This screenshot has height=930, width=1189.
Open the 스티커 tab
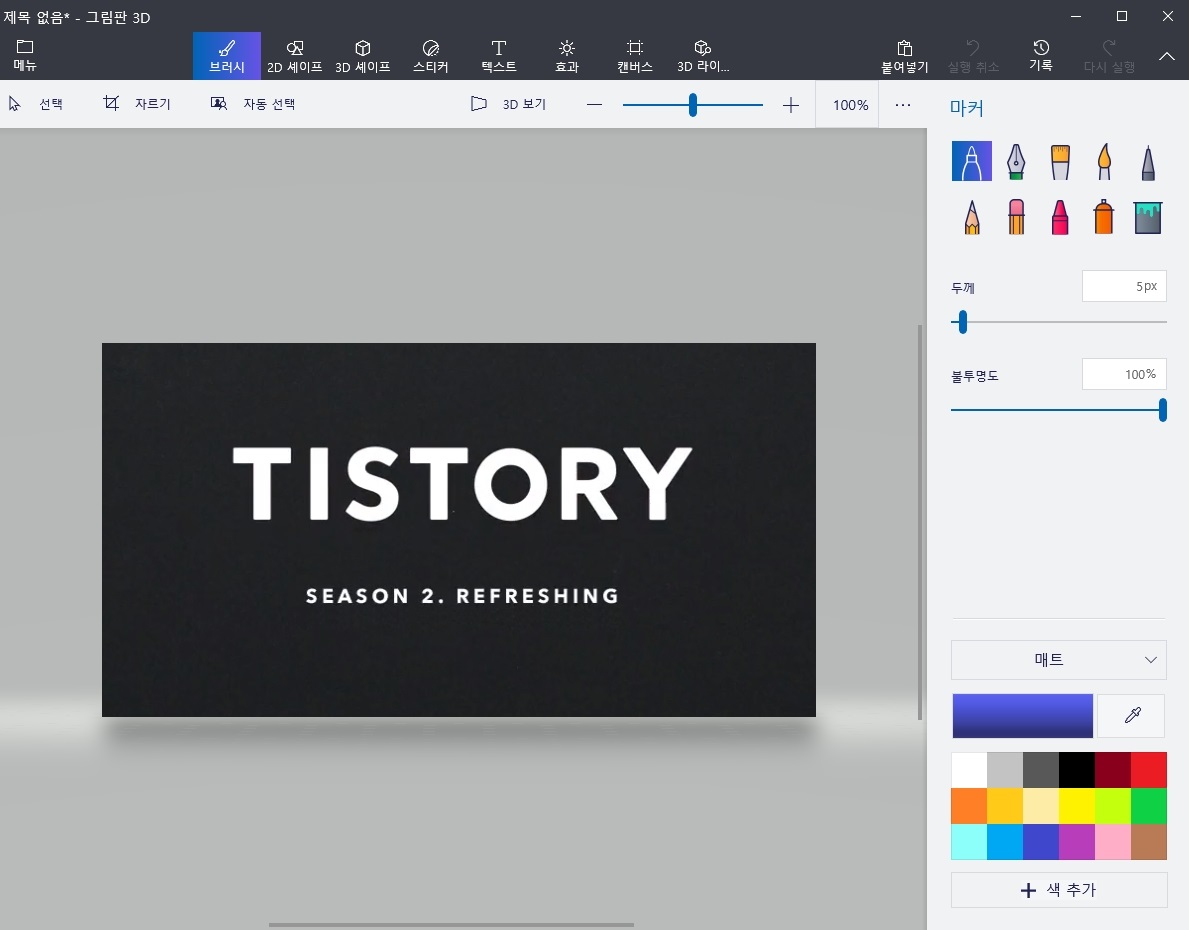click(431, 56)
